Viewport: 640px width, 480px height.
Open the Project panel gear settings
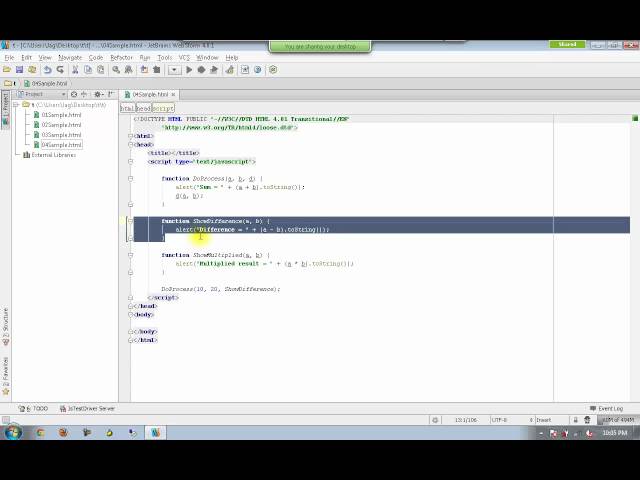click(x=98, y=94)
